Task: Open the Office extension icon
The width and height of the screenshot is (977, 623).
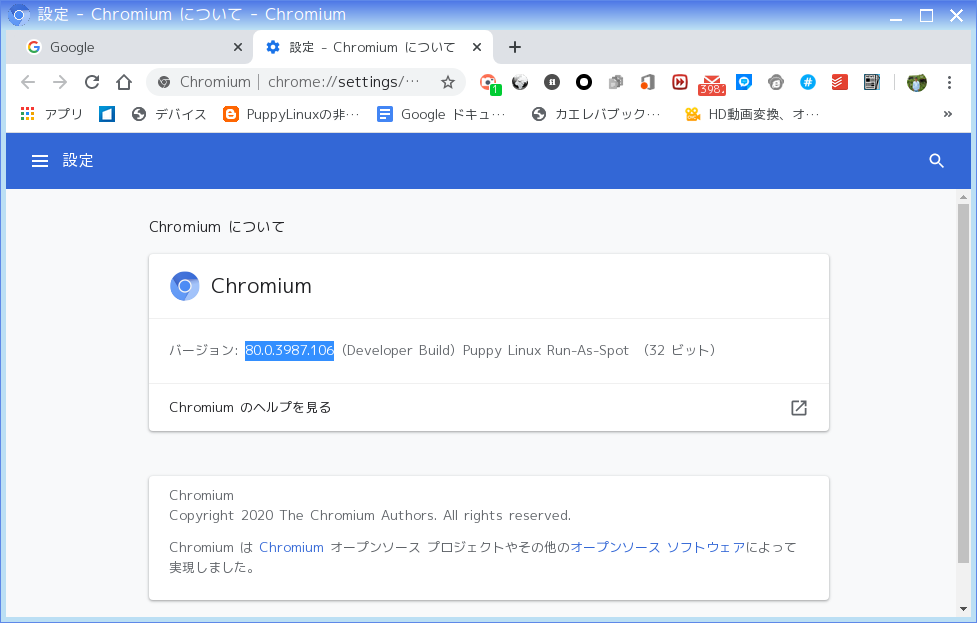Action: pyautogui.click(x=647, y=82)
